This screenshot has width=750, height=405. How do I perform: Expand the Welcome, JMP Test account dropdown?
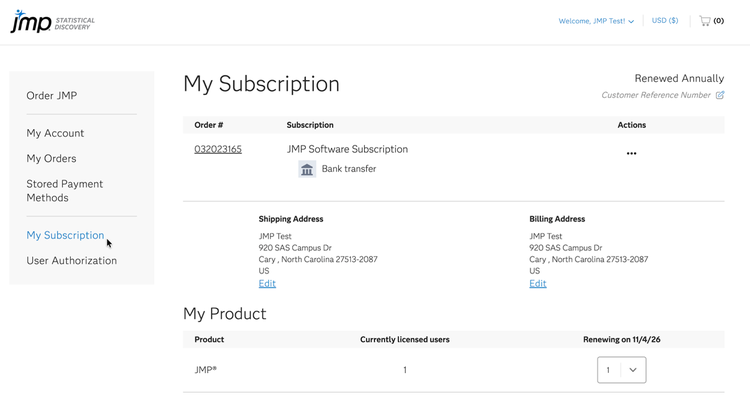coord(596,21)
